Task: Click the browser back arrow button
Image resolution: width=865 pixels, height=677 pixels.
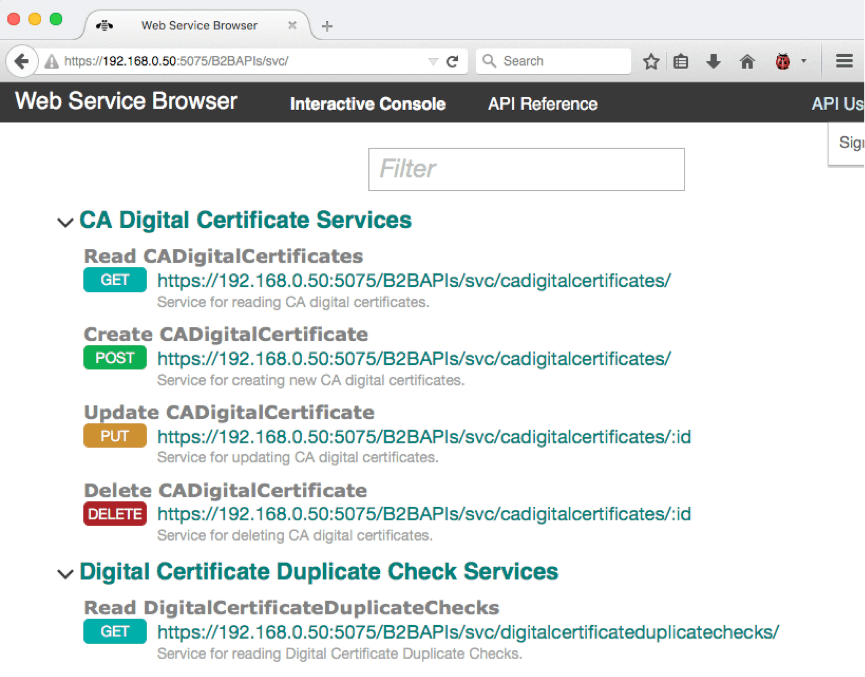Action: (22, 61)
